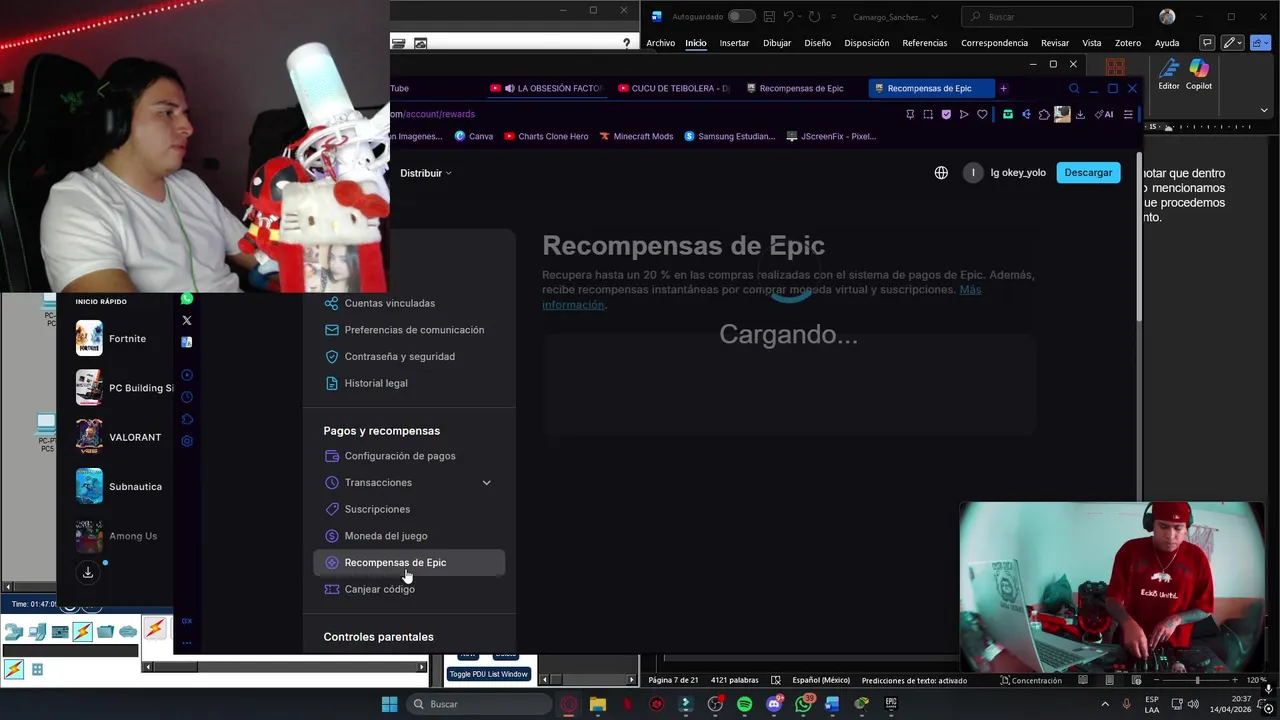The image size is (1280, 720).
Task: Click the Epic launcher downloads icon
Action: click(88, 572)
